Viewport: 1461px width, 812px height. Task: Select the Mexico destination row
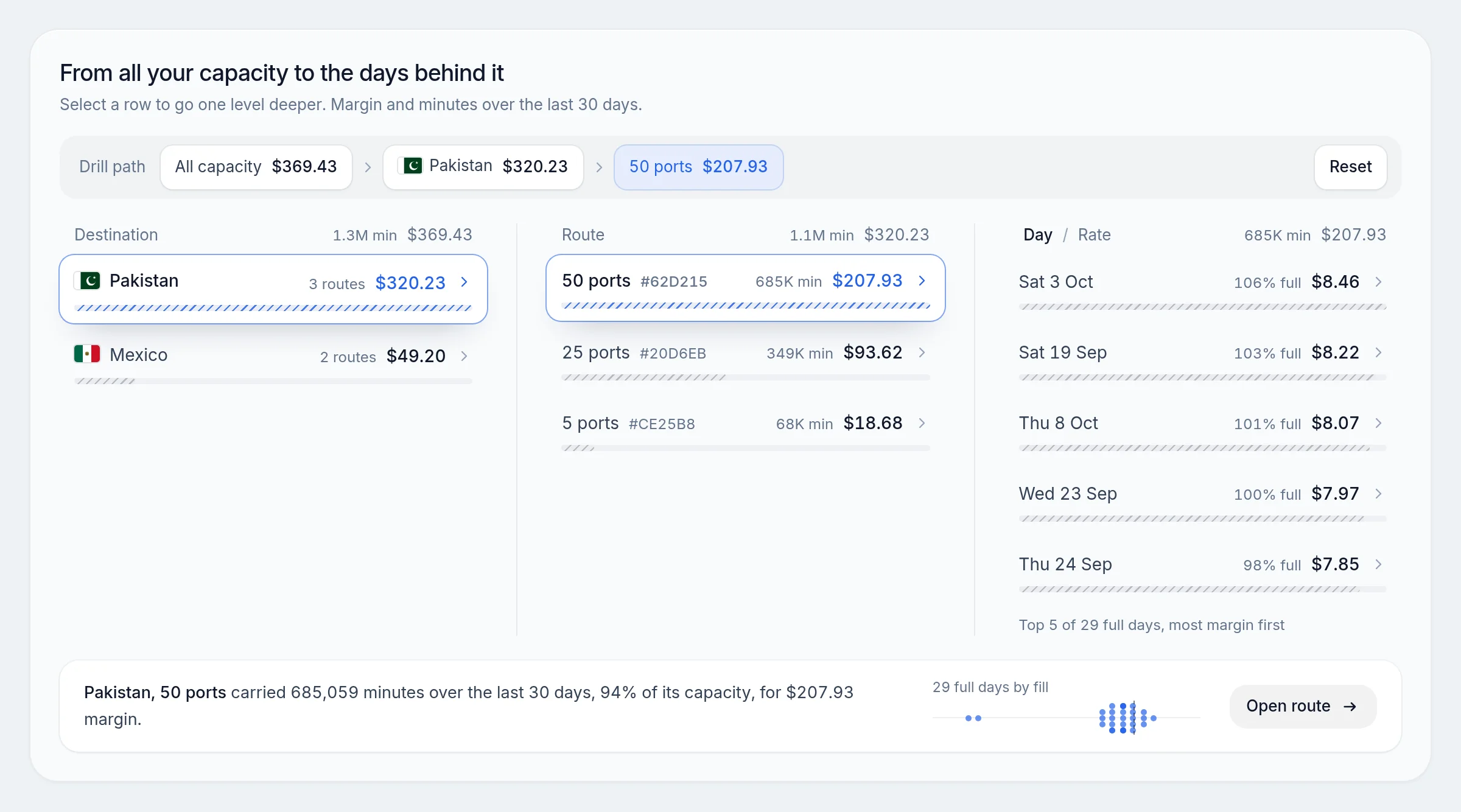pyautogui.click(x=273, y=363)
